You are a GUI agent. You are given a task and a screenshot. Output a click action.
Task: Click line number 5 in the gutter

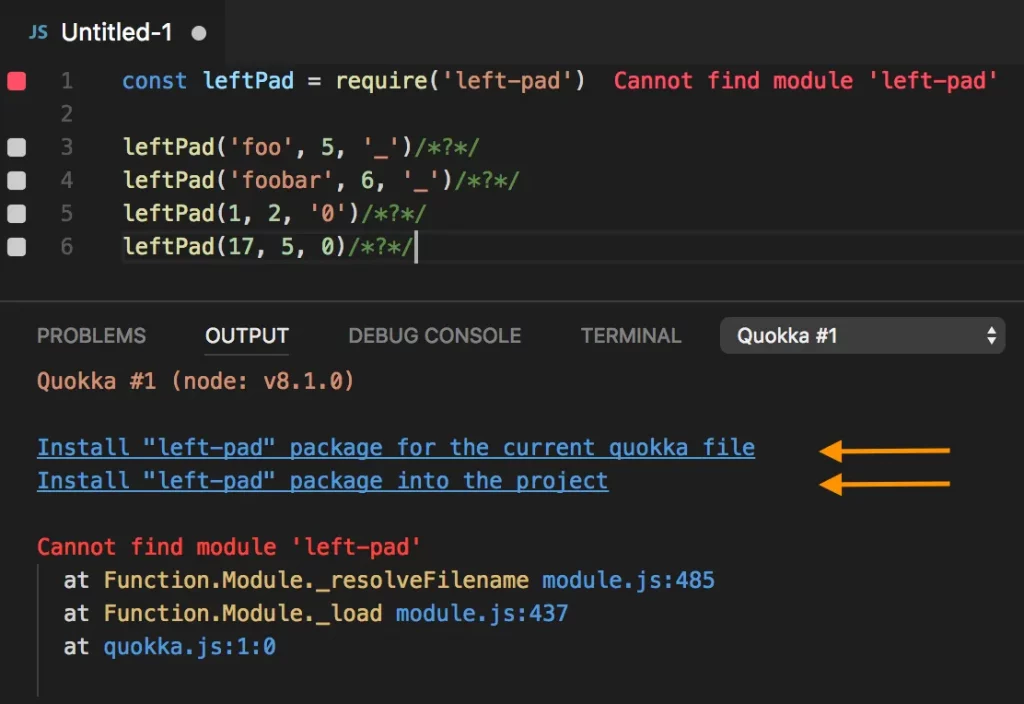click(x=67, y=214)
